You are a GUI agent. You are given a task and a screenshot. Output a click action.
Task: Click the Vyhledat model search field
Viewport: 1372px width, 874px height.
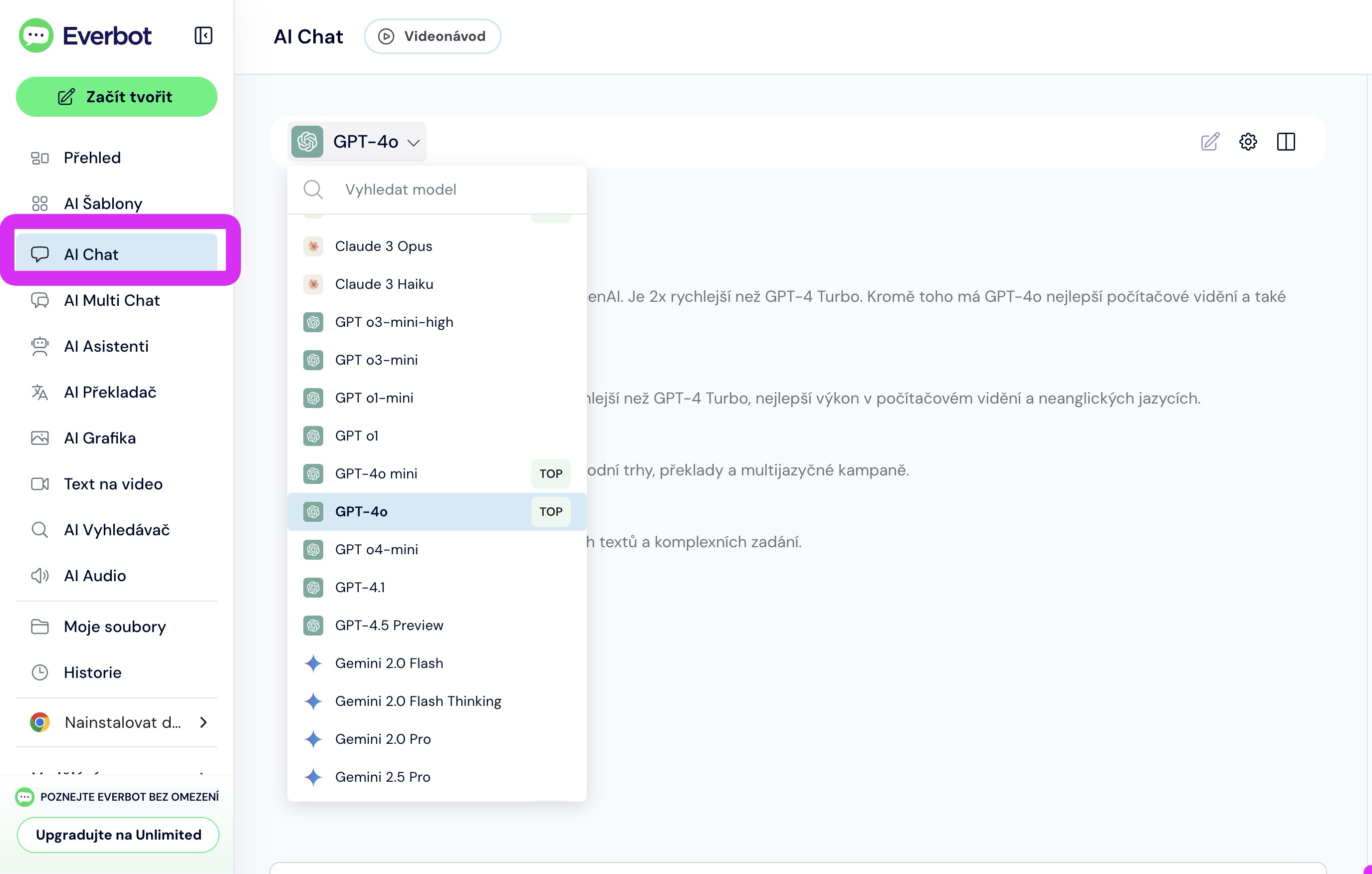coord(437,189)
